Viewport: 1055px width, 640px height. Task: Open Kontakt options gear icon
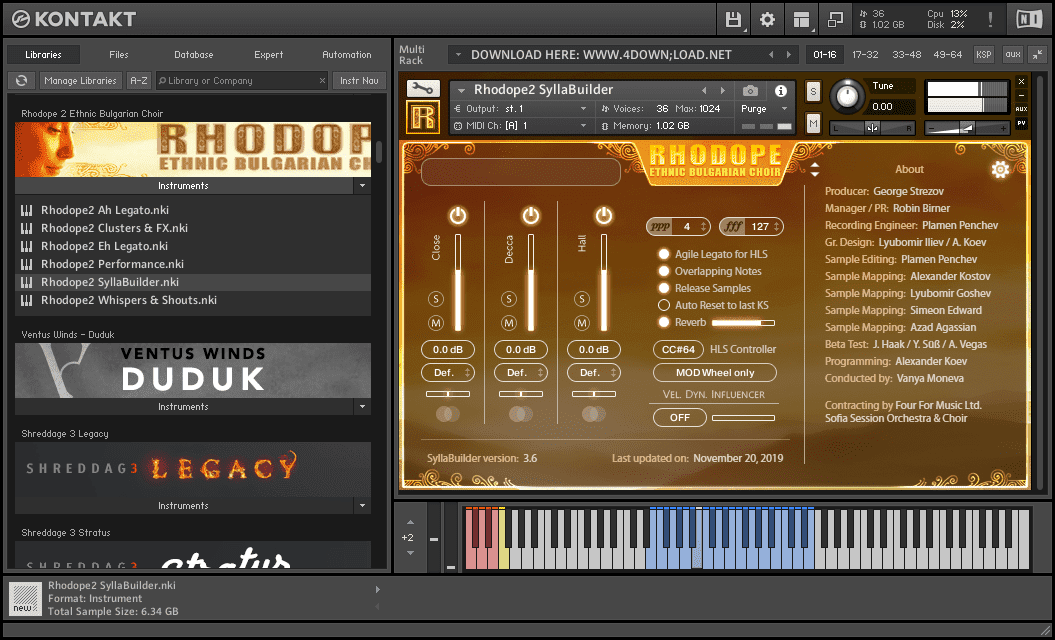767,20
